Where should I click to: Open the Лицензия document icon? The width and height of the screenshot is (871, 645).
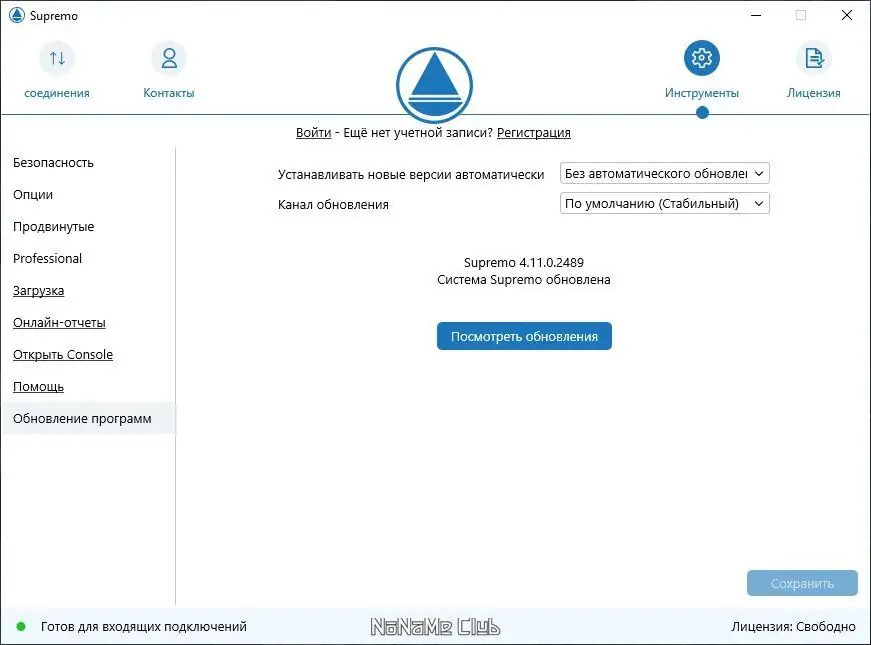[x=813, y=58]
